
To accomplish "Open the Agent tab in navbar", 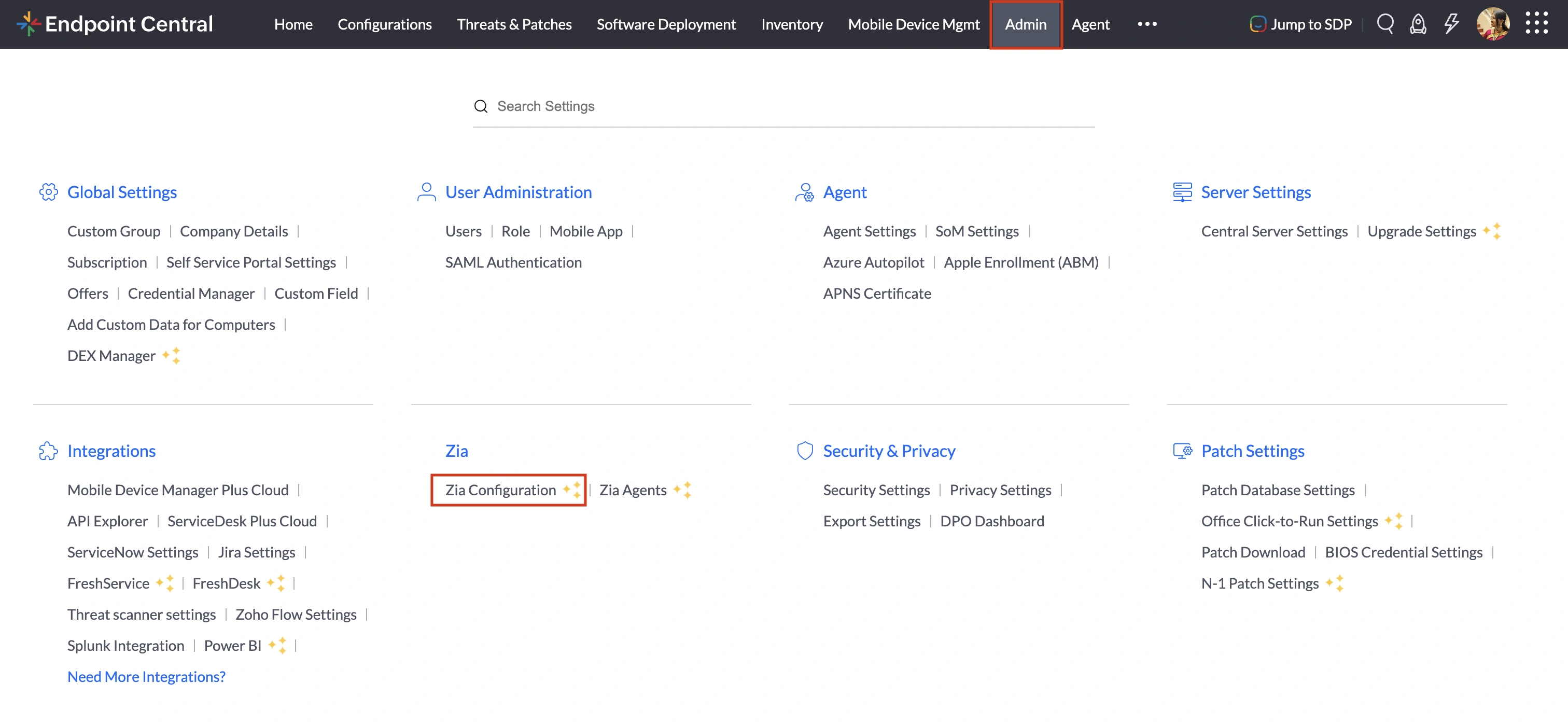I will [x=1090, y=24].
